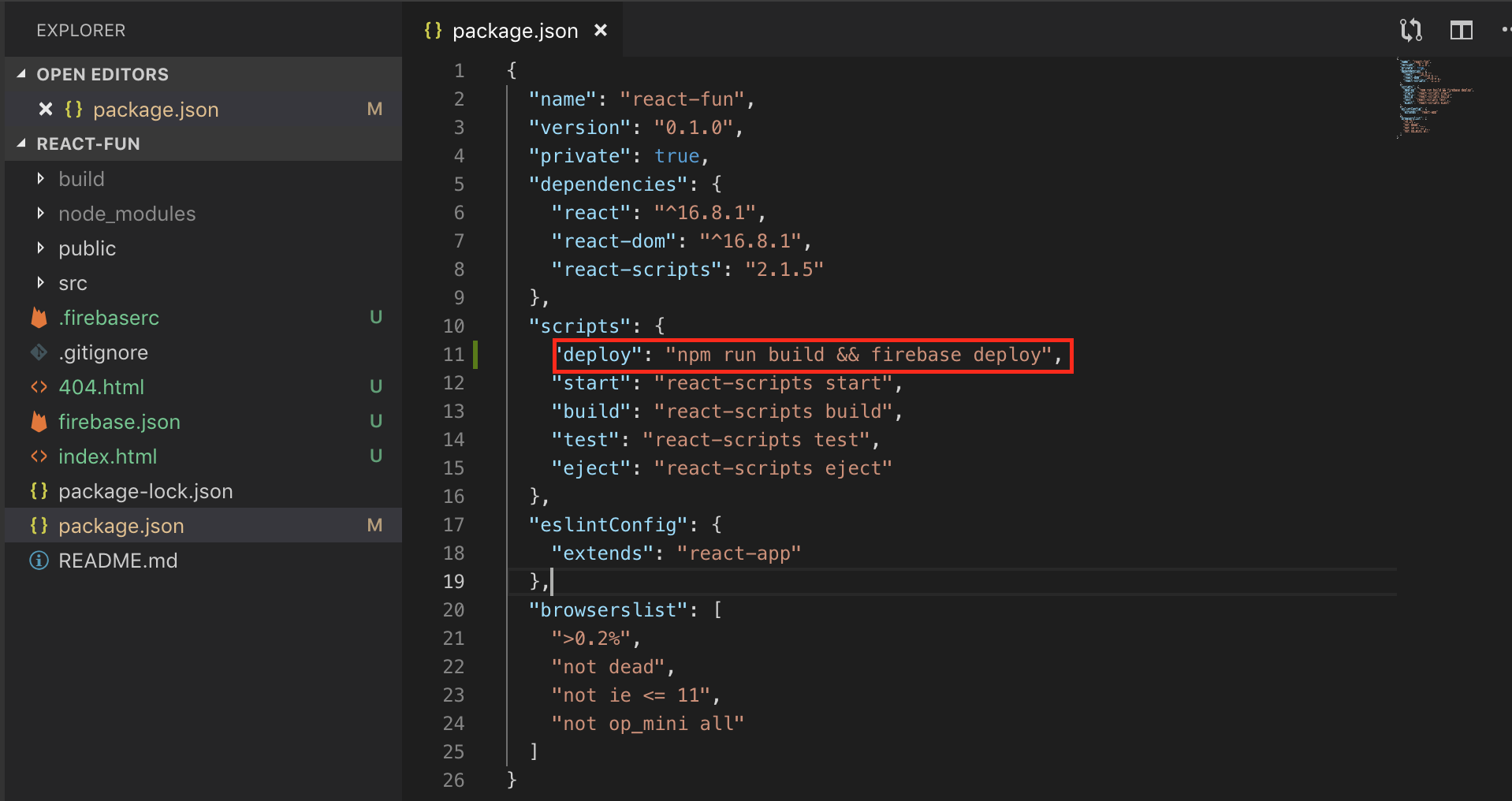The width and height of the screenshot is (1512, 801).
Task: Click the code minimap preview
Action: click(x=1435, y=99)
